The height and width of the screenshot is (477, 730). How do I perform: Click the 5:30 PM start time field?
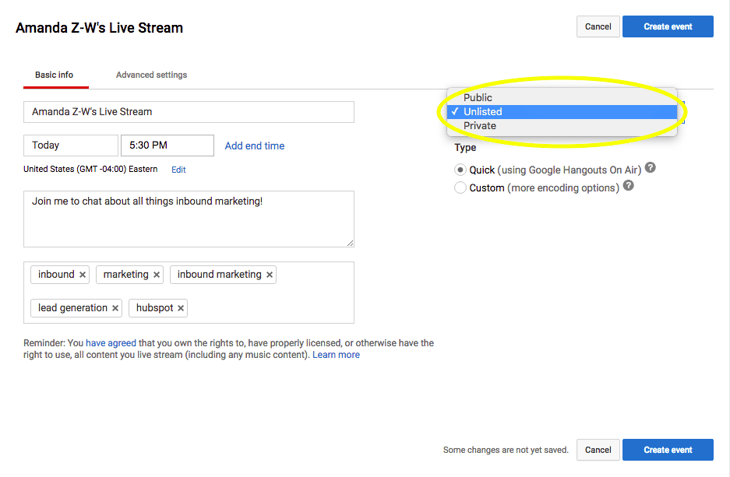point(167,146)
